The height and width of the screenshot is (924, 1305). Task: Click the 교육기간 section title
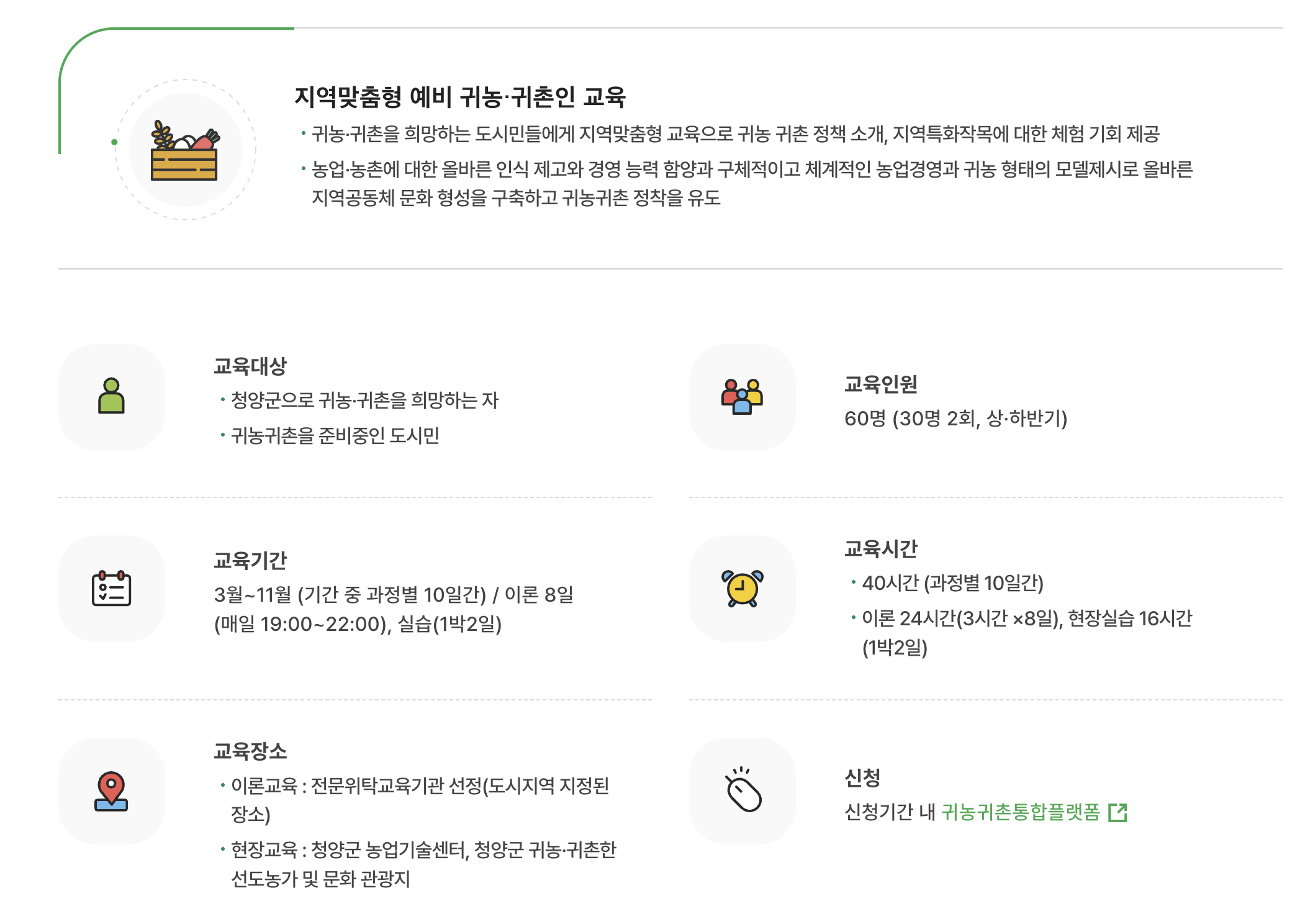(x=250, y=561)
